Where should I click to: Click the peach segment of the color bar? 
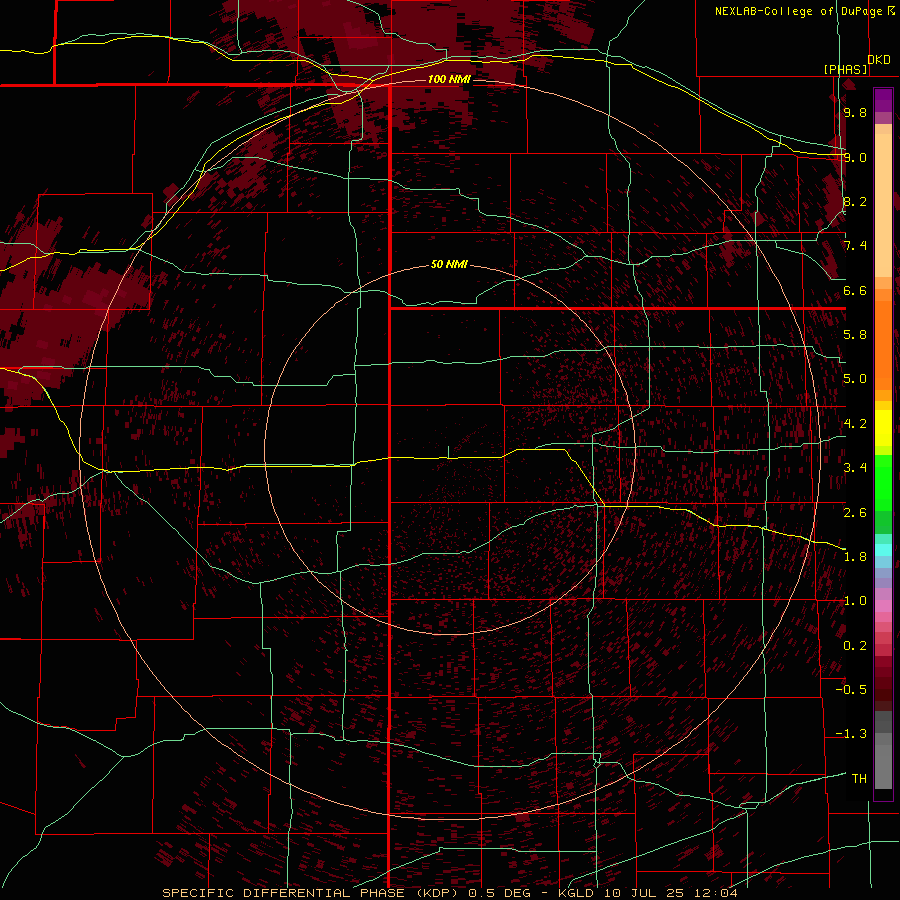click(x=883, y=207)
